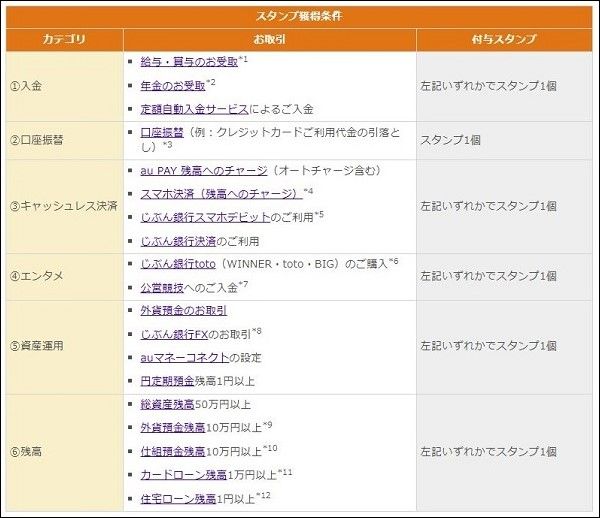Click the 付与スタンプ column header
The height and width of the screenshot is (518, 600).
504,39
